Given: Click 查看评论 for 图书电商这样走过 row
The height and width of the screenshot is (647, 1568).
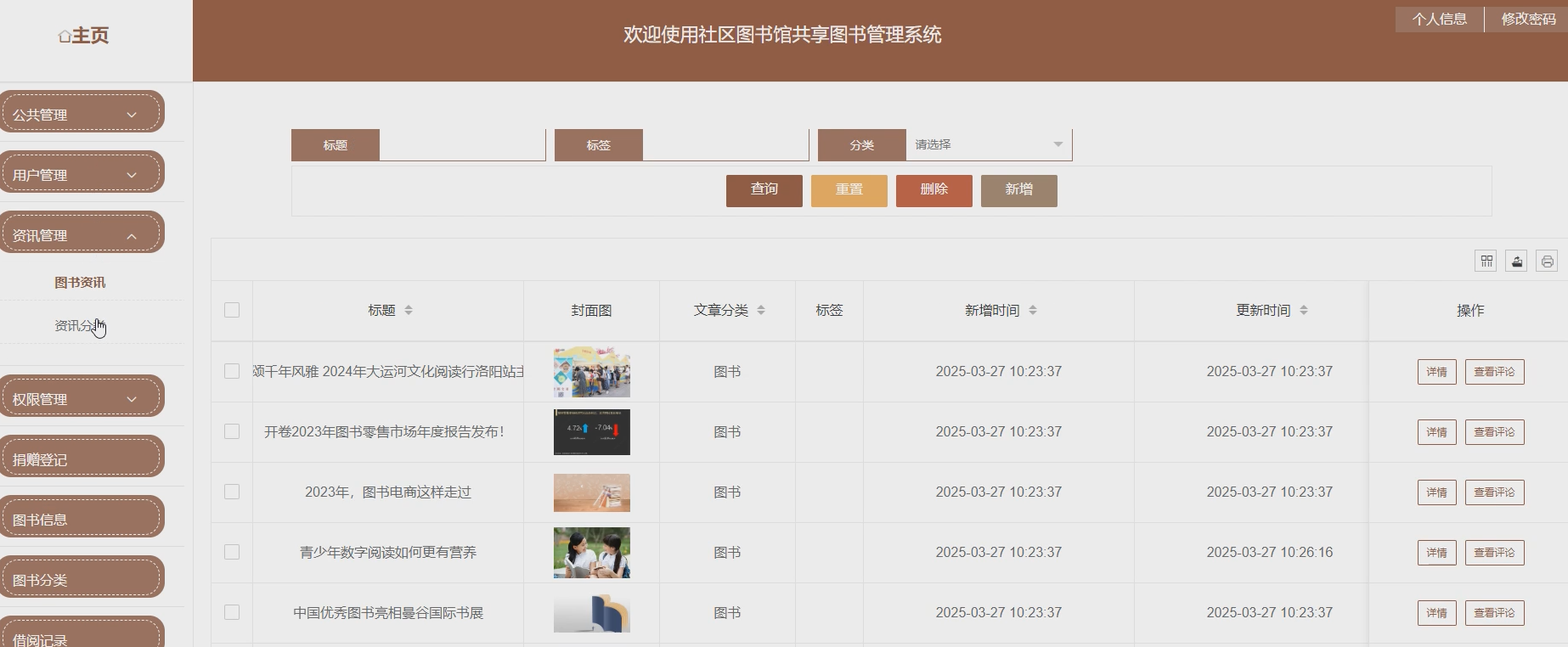Looking at the screenshot, I should 1494,492.
